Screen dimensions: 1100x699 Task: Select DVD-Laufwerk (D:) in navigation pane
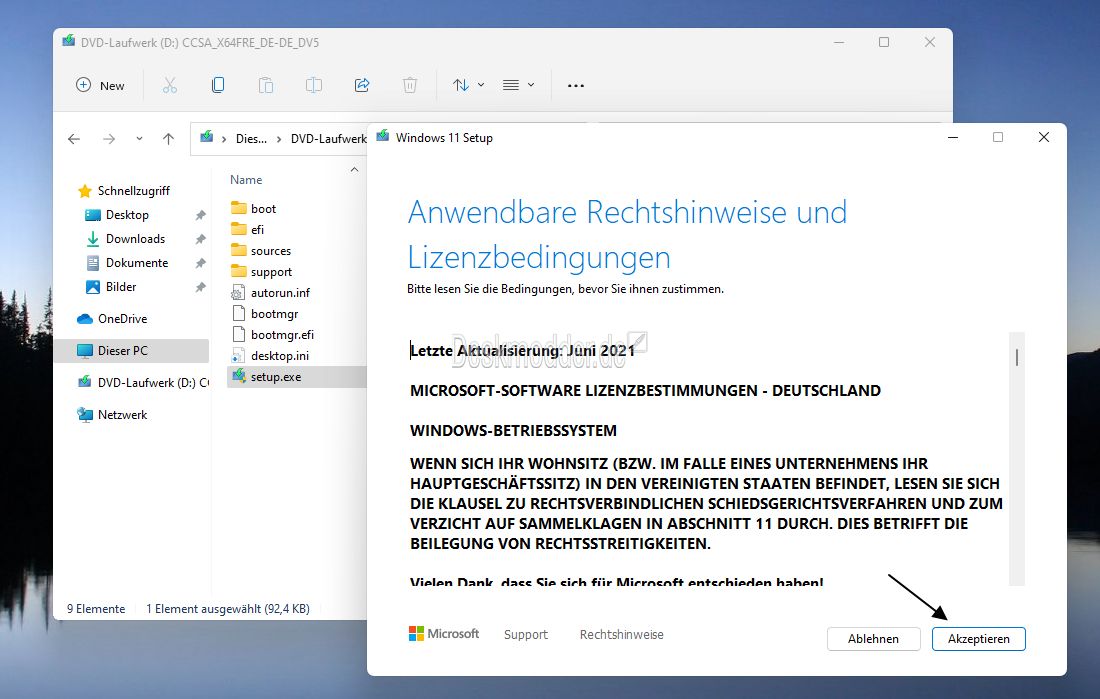[x=144, y=382]
